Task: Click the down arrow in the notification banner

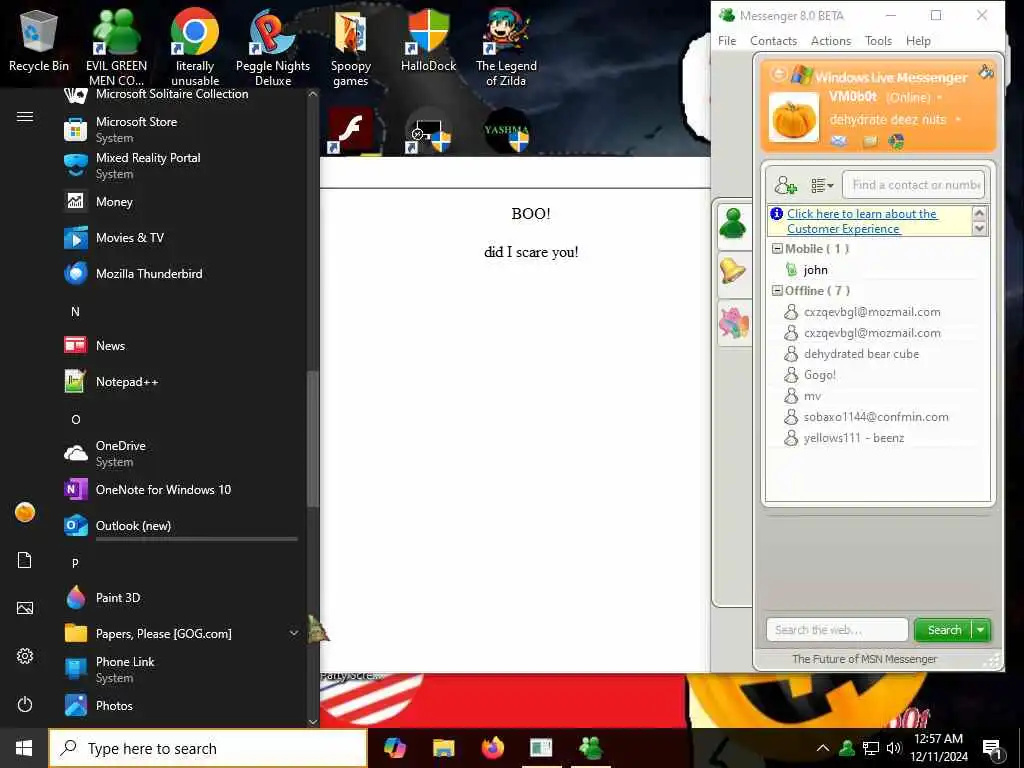Action: pos(979,228)
